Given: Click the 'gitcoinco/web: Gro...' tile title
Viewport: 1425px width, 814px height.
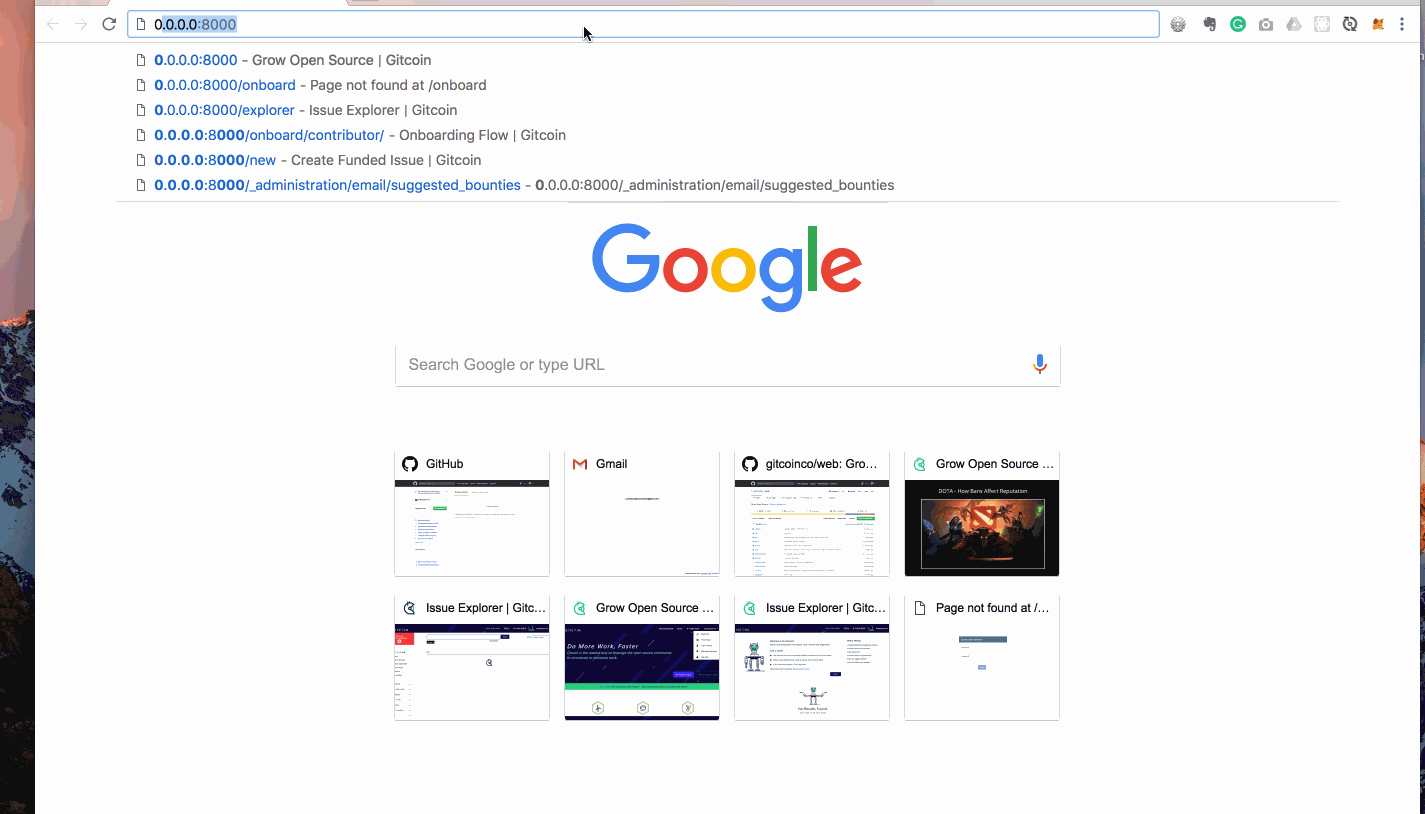Looking at the screenshot, I should [x=821, y=464].
